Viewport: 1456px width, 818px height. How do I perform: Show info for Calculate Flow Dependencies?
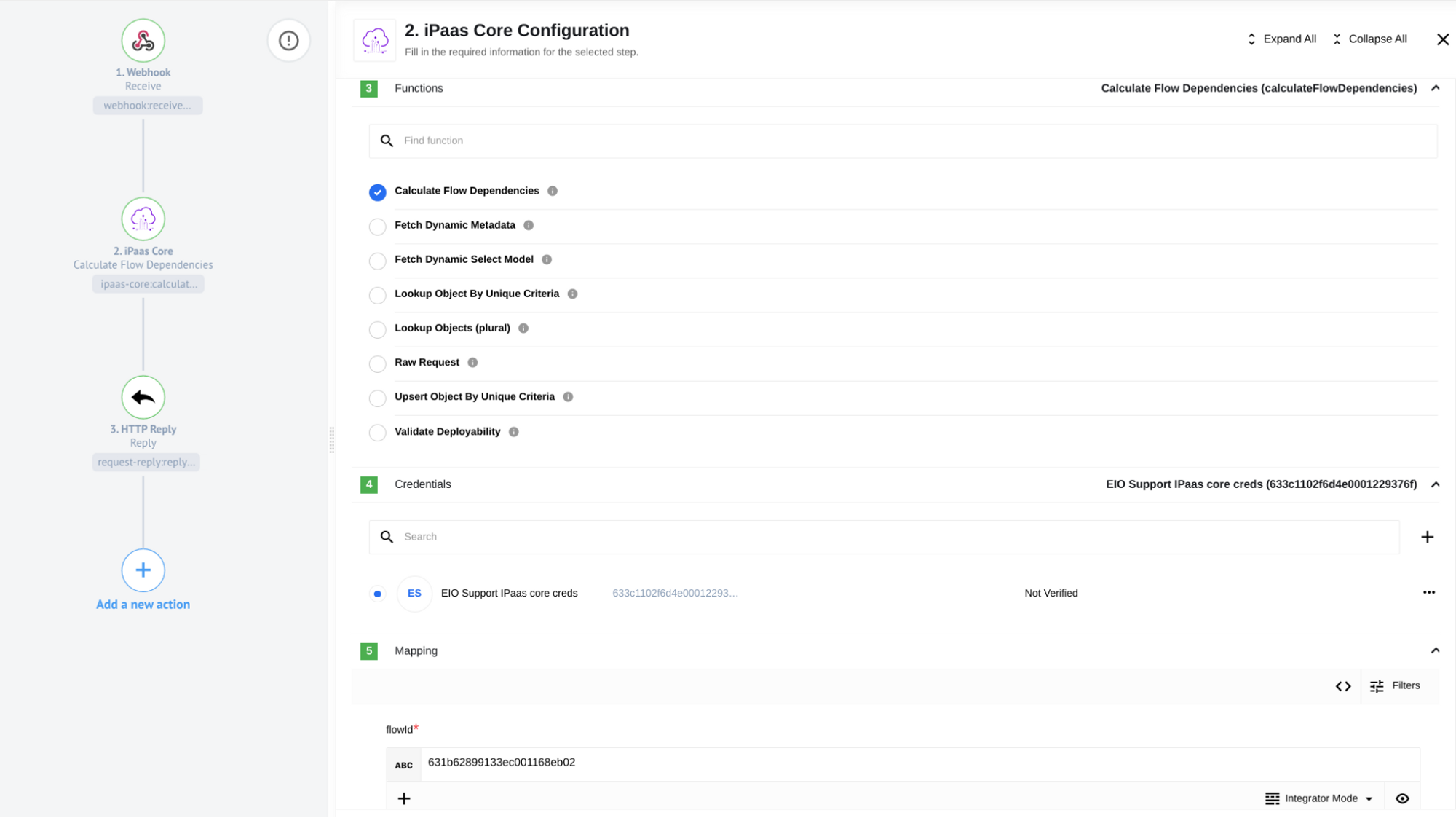(553, 191)
